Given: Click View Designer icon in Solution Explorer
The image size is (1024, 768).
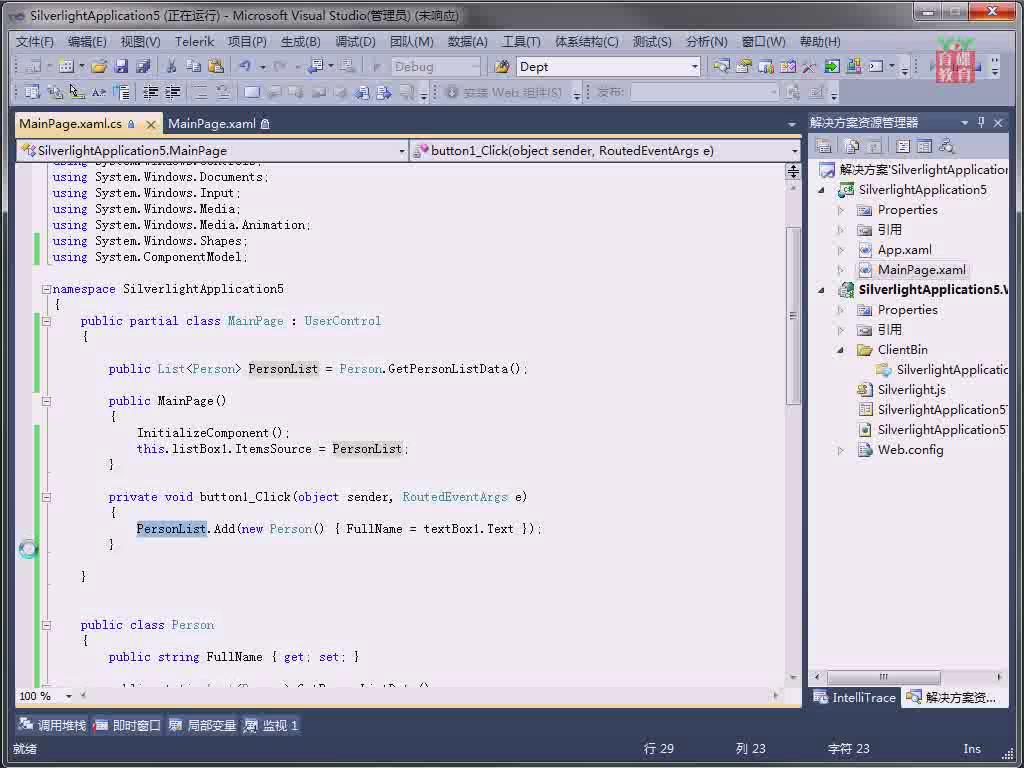Looking at the screenshot, I should [x=925, y=146].
